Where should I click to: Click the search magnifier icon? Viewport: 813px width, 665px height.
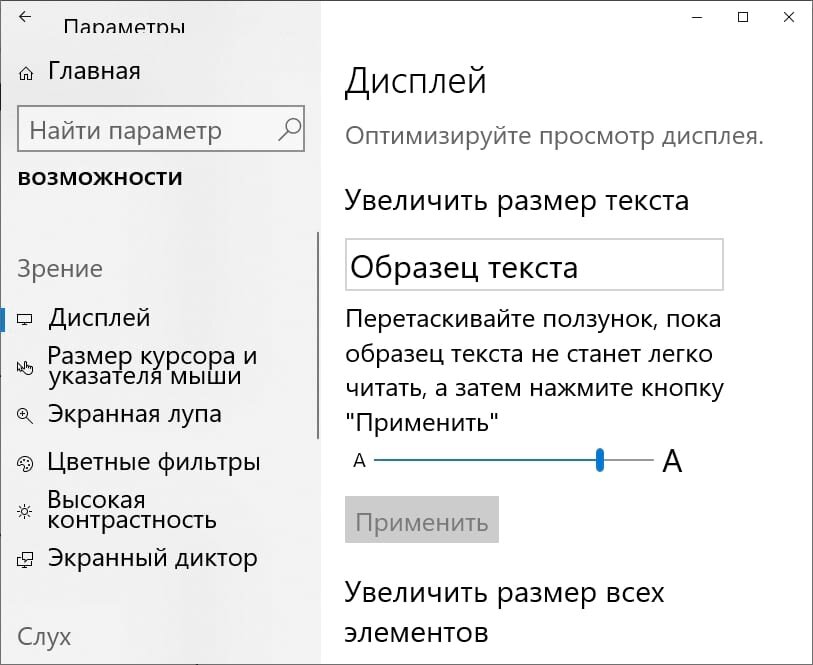pyautogui.click(x=289, y=130)
